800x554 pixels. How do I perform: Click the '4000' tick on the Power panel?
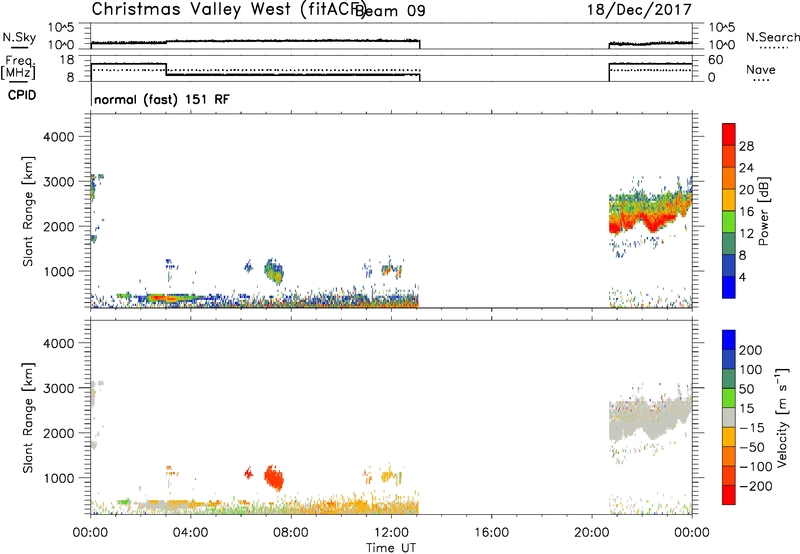58,137
